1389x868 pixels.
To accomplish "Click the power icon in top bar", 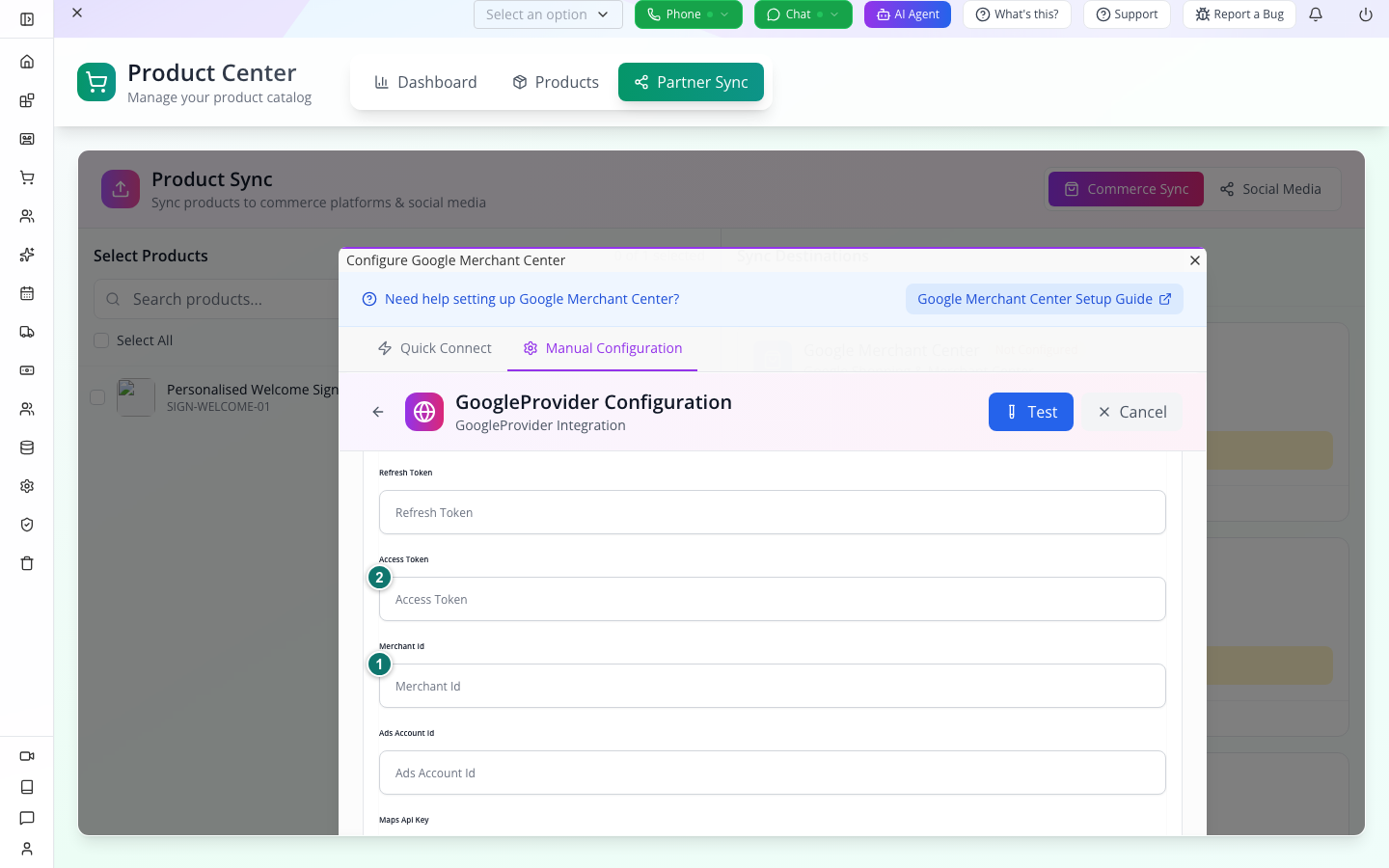I will click(x=1366, y=14).
